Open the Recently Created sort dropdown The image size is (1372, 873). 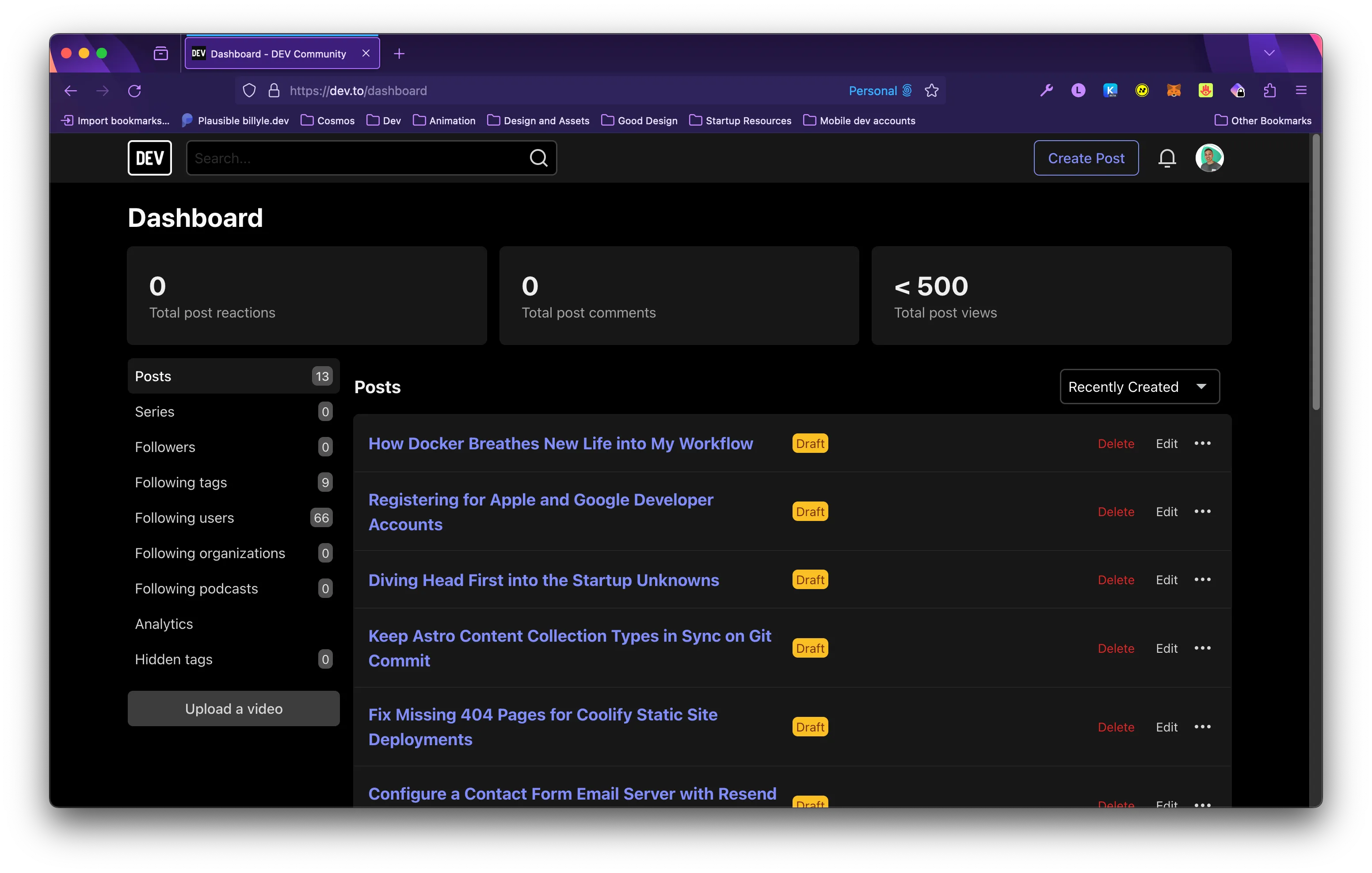point(1139,387)
